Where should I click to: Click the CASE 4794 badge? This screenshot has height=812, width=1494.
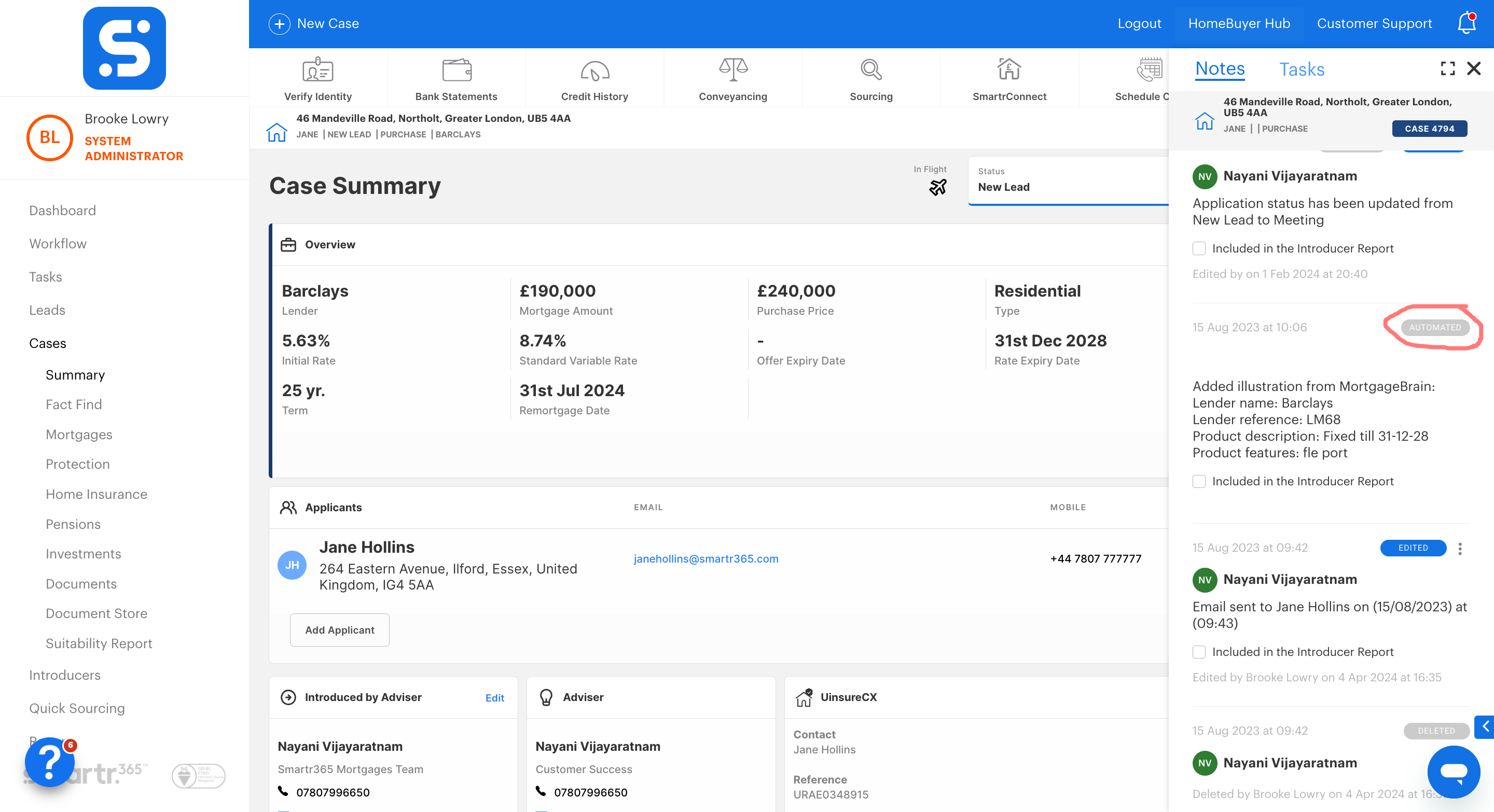[1429, 129]
